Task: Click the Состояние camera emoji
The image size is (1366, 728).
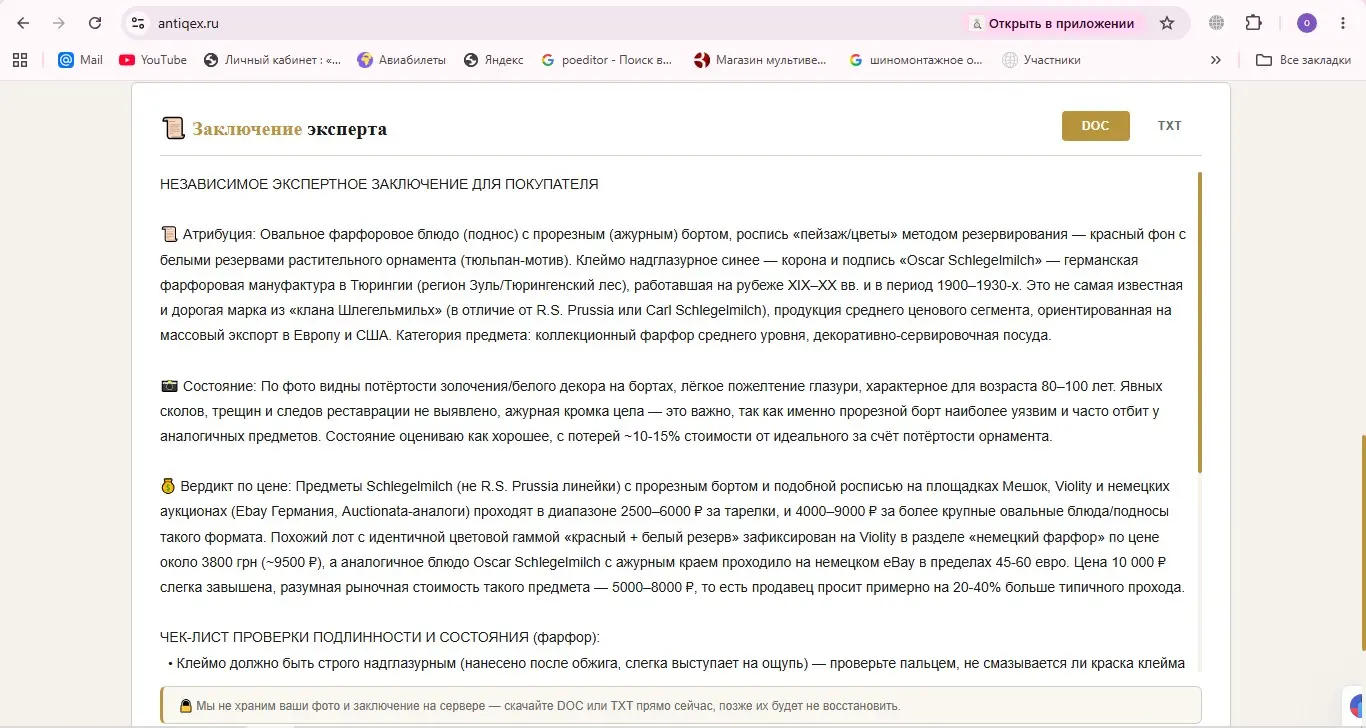Action: 168,386
